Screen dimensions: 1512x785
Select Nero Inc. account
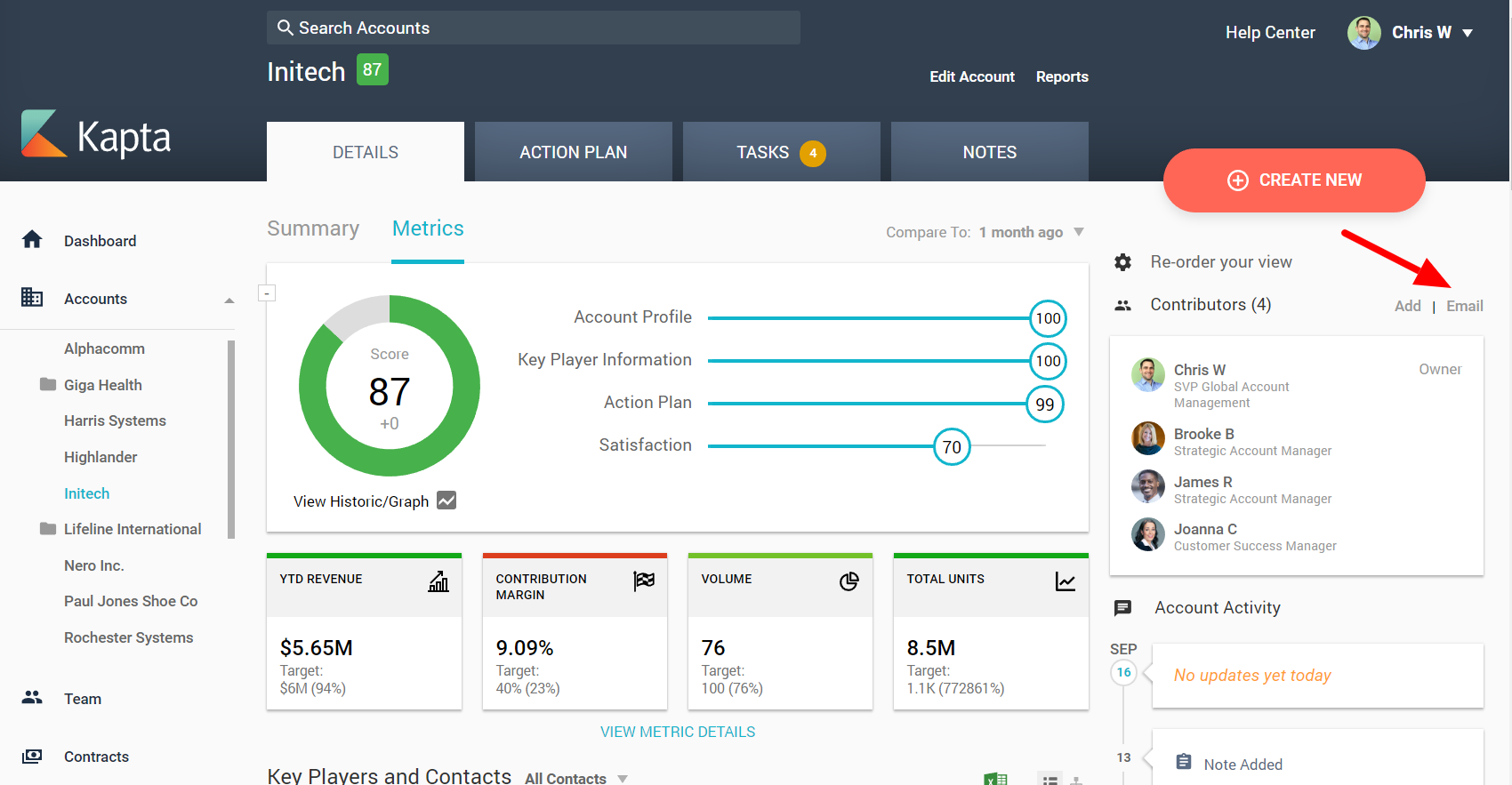[93, 565]
